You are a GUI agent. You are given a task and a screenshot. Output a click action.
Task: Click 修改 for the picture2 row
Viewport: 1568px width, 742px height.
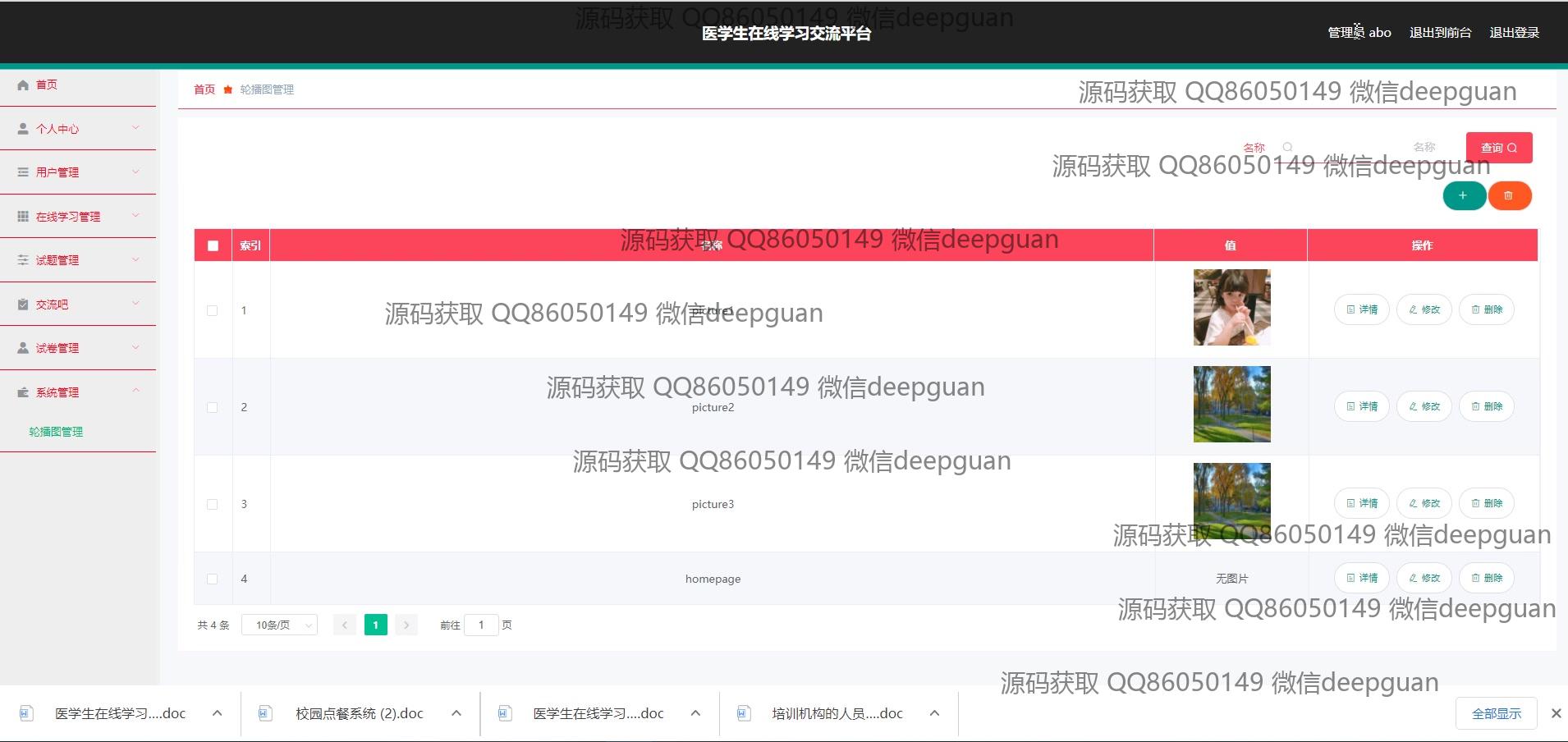1424,406
